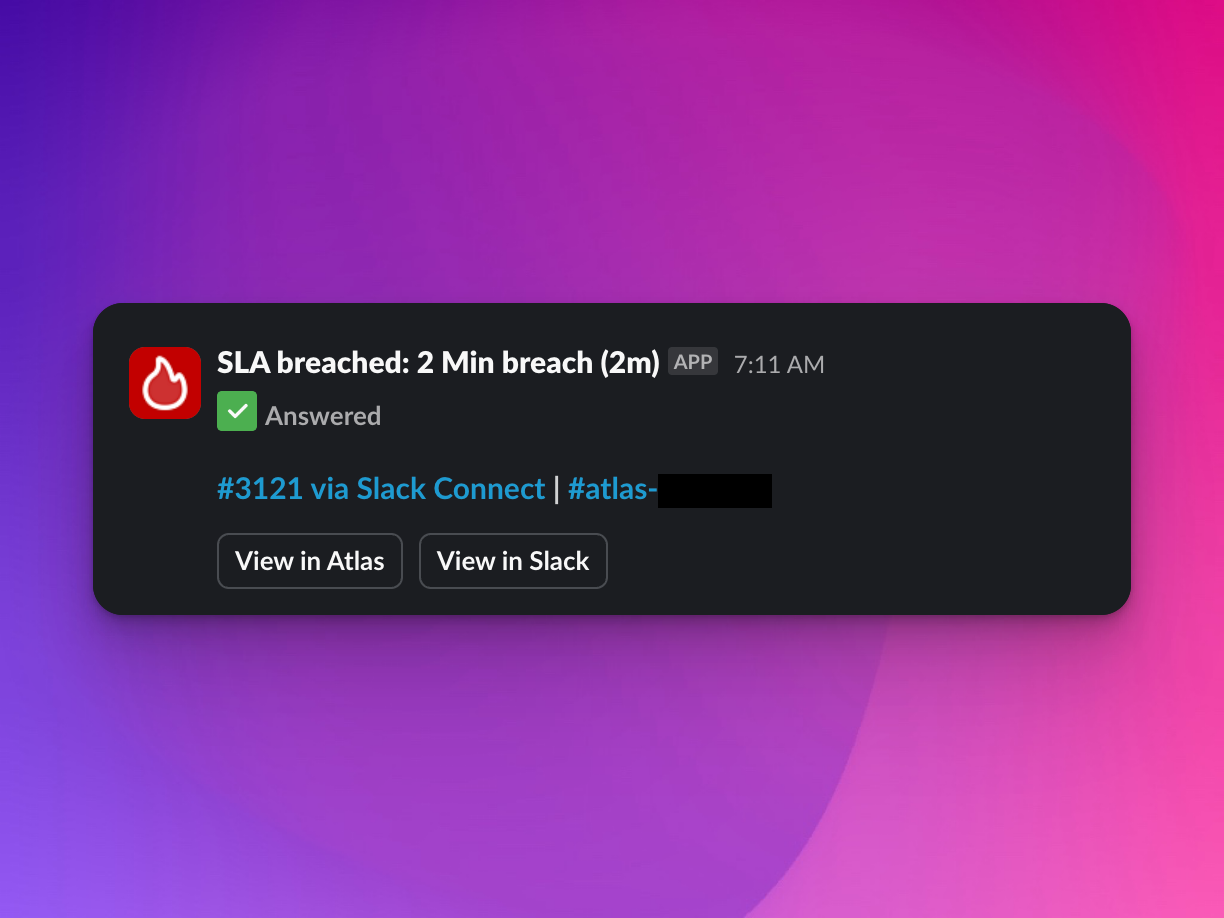Click the white tick inside green square

tap(237, 411)
